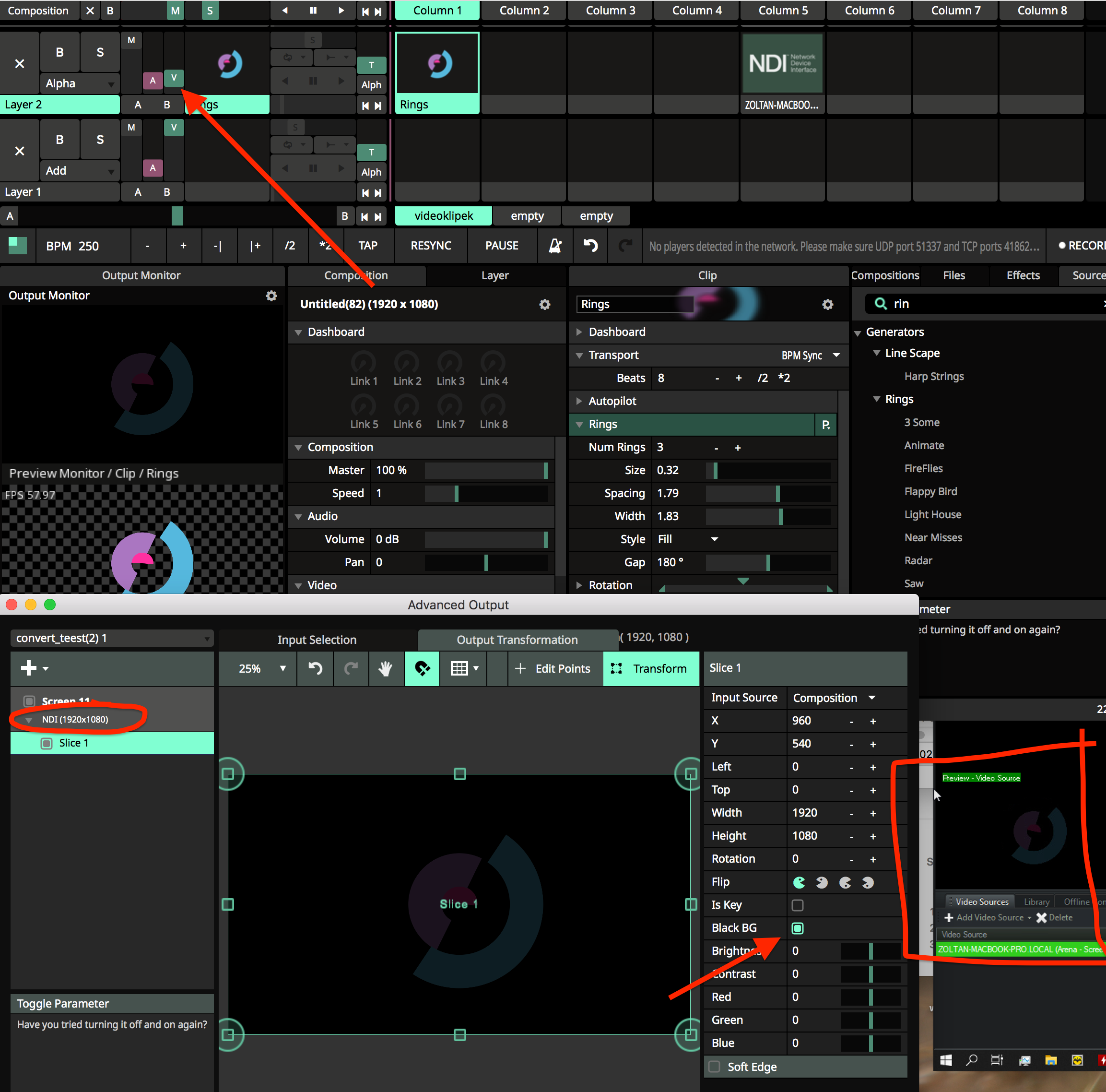Click the undo arrow beside the metronome

point(590,246)
